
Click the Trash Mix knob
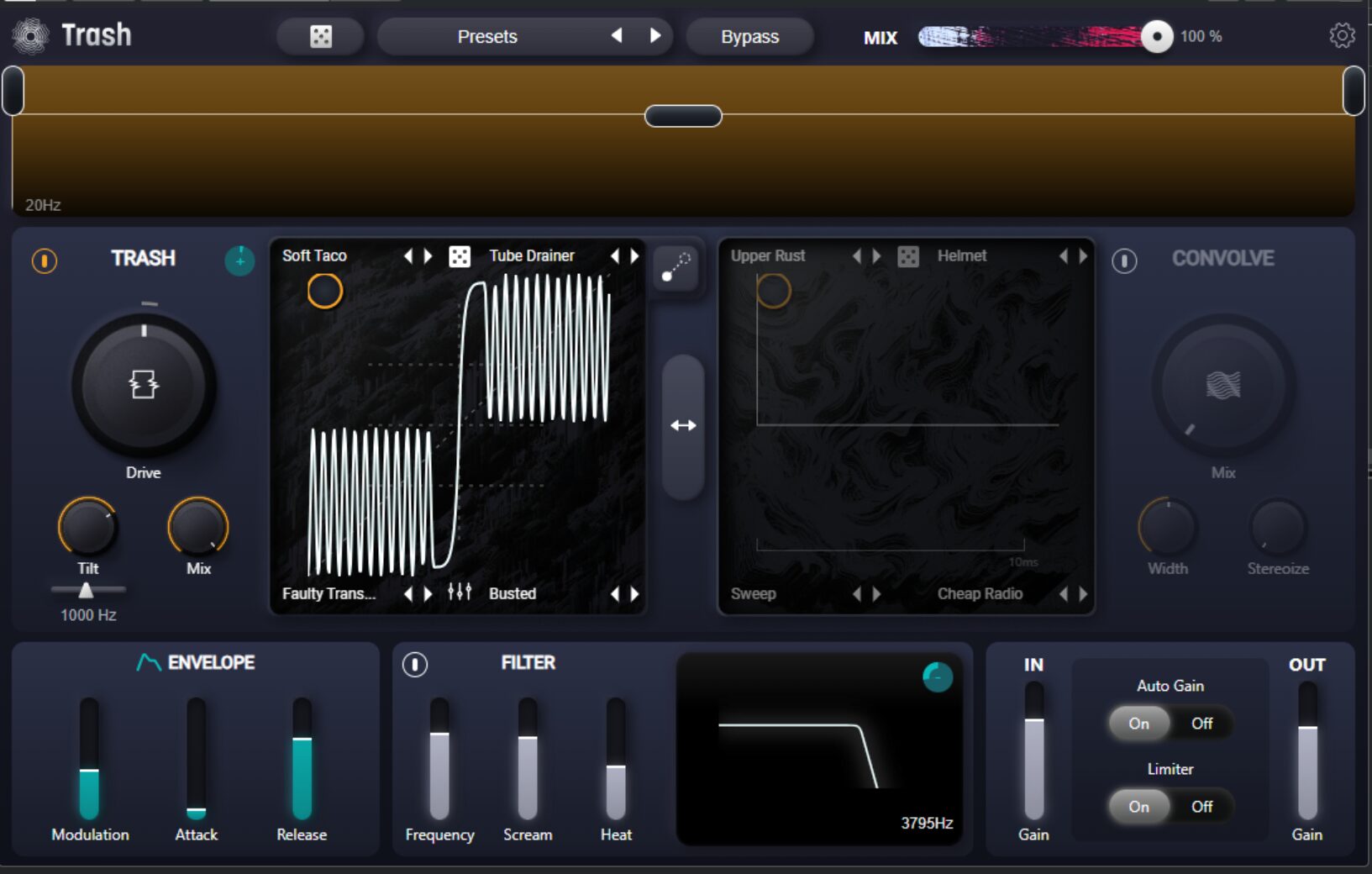tap(198, 527)
